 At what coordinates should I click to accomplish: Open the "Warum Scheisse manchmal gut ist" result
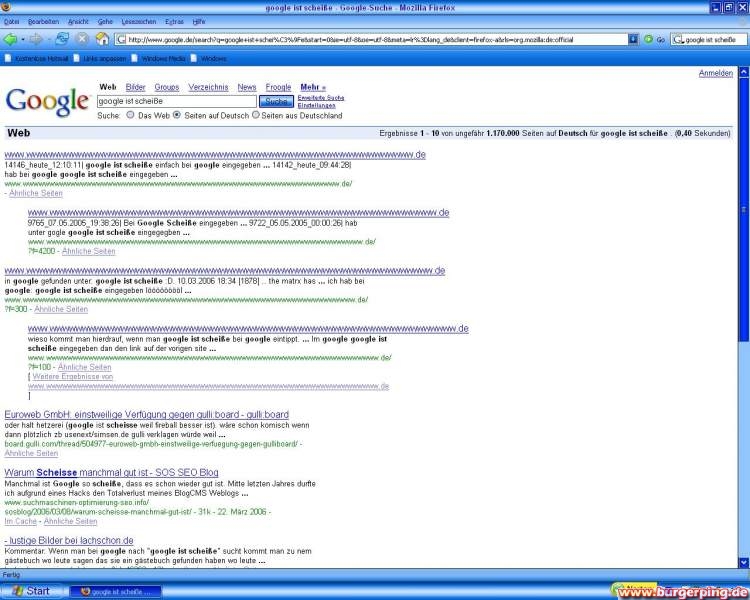click(x=110, y=472)
